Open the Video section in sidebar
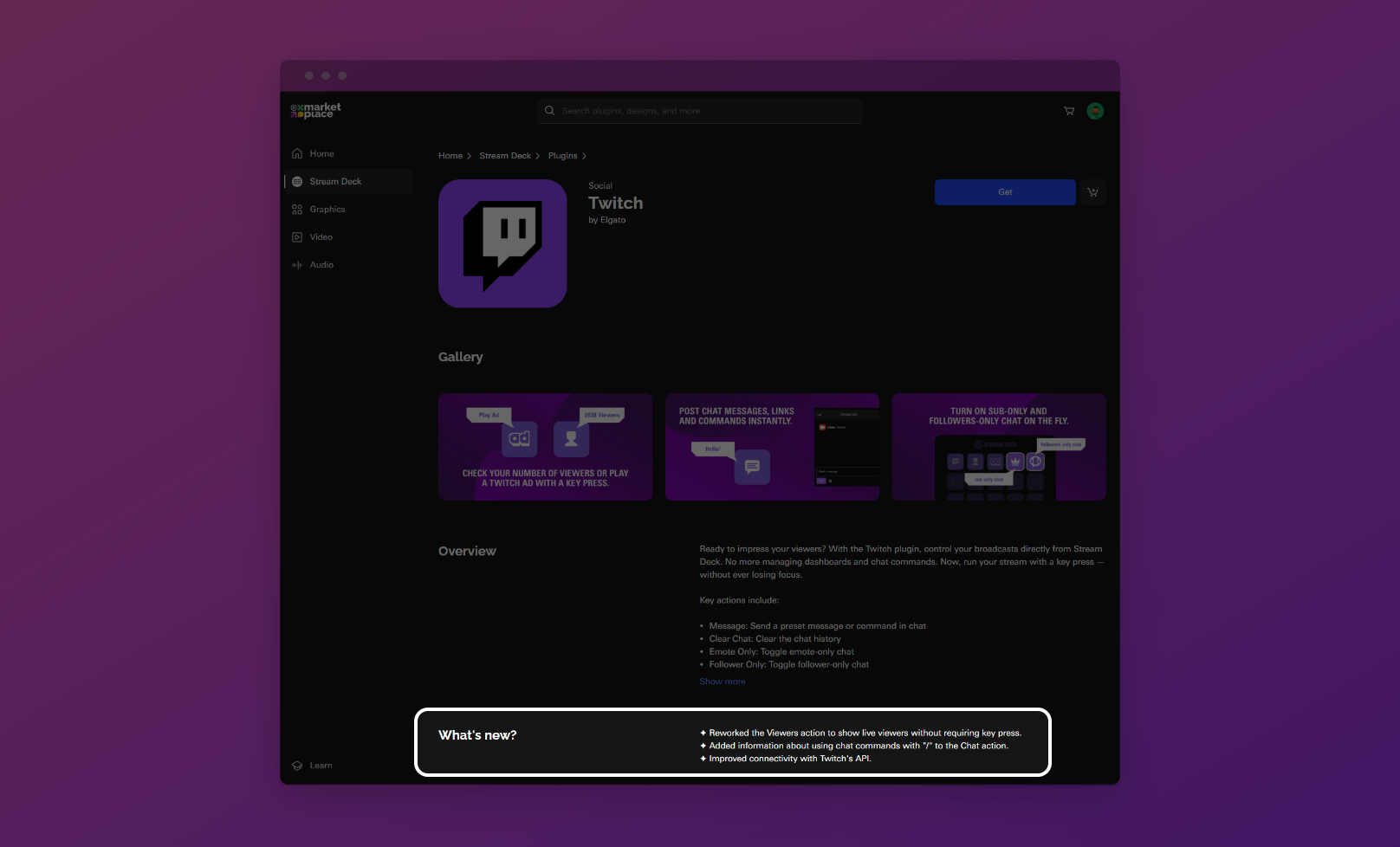The image size is (1400, 847). 321,237
